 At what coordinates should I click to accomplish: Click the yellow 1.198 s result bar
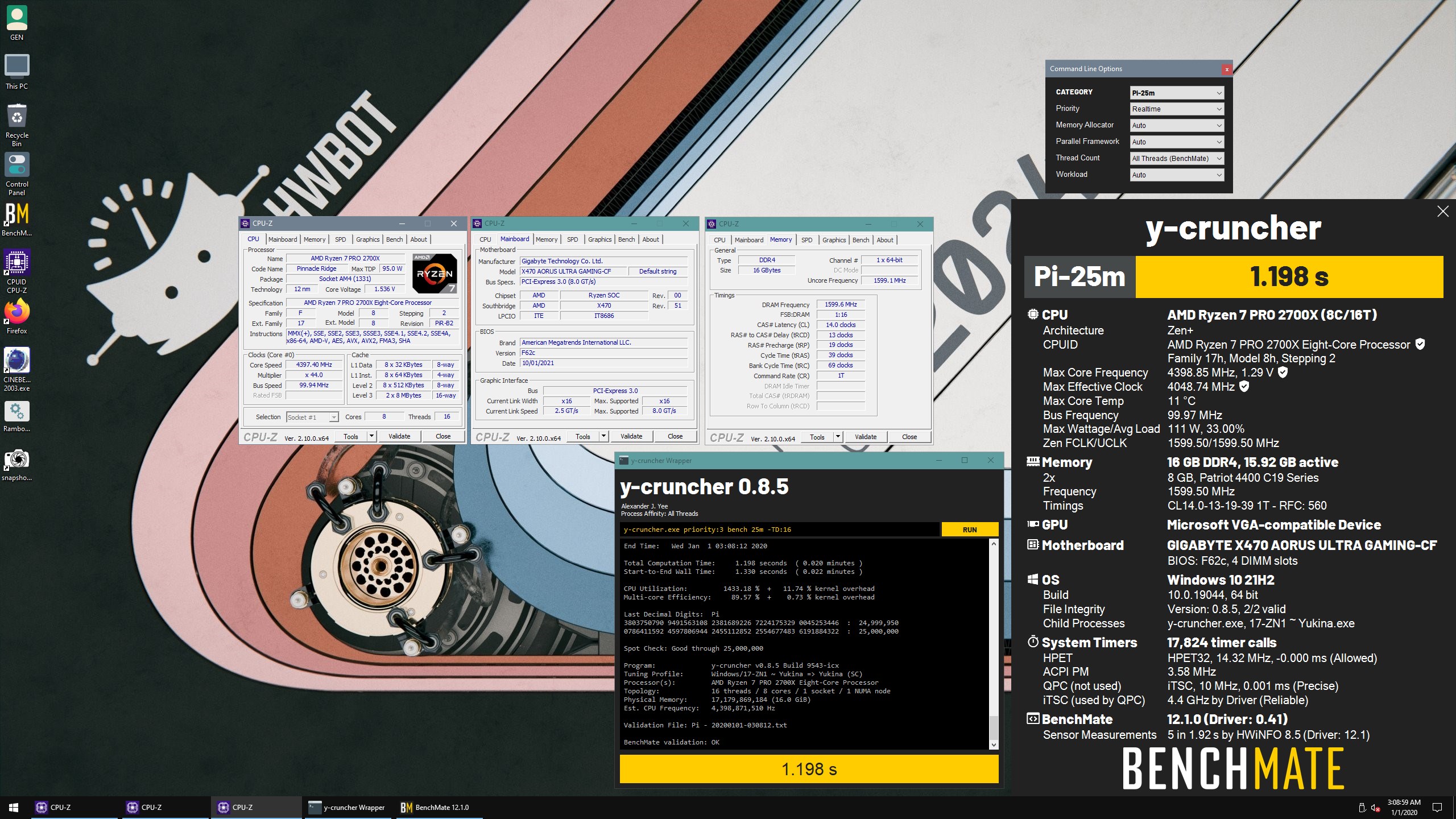tap(809, 769)
